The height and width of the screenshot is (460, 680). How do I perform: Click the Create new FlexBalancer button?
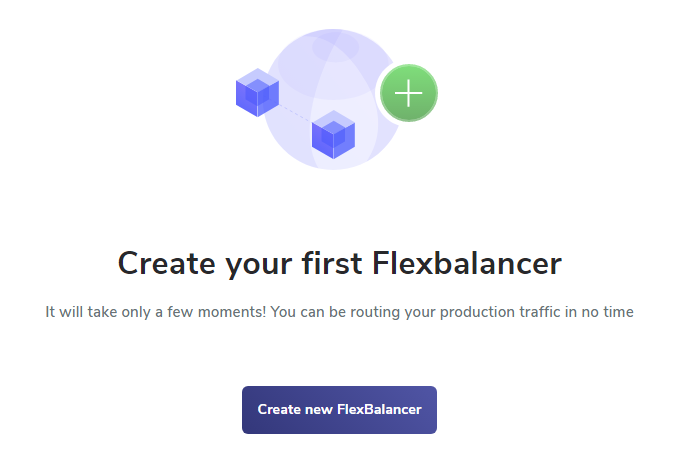[339, 410]
